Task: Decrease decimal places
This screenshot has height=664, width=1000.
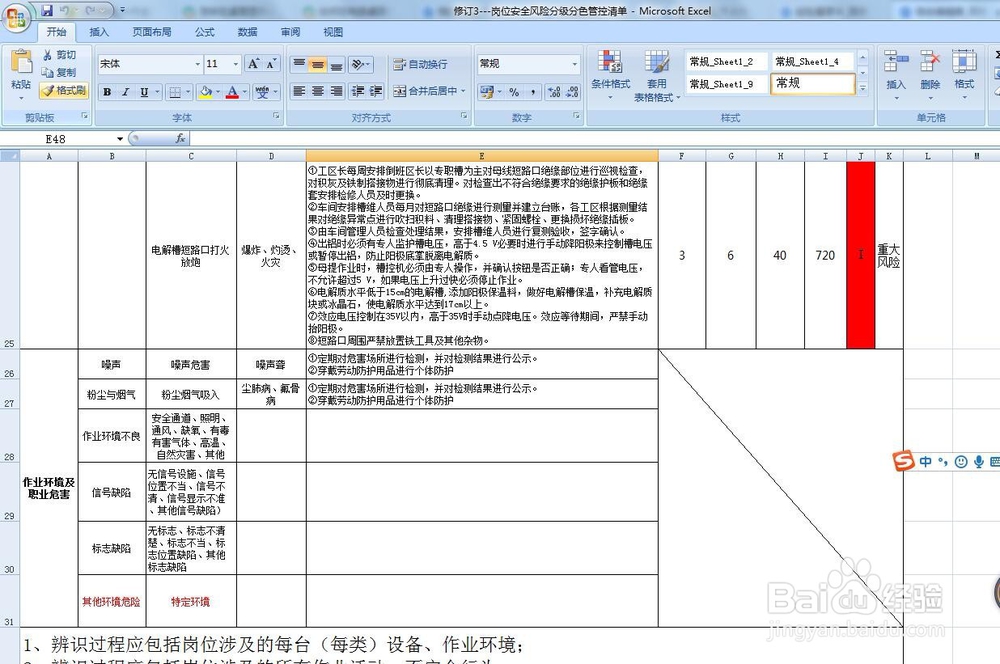Action: tap(573, 92)
